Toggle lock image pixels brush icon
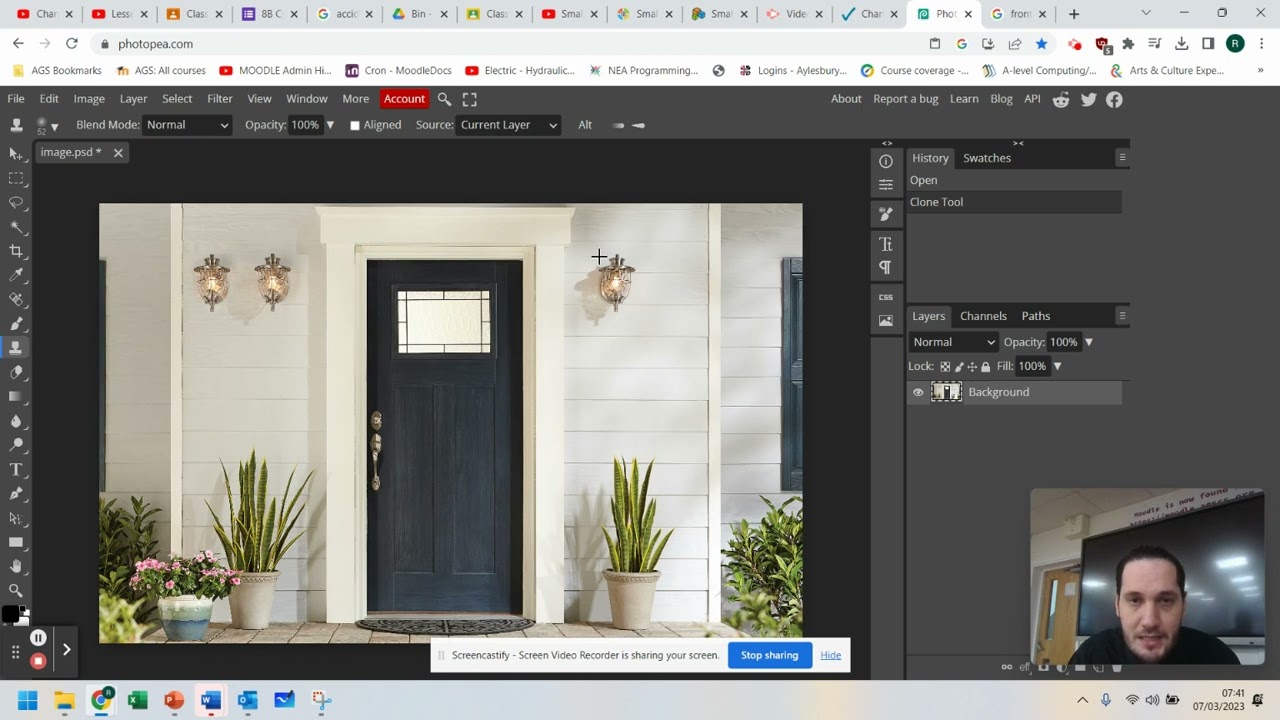The width and height of the screenshot is (1280, 720). click(x=959, y=366)
